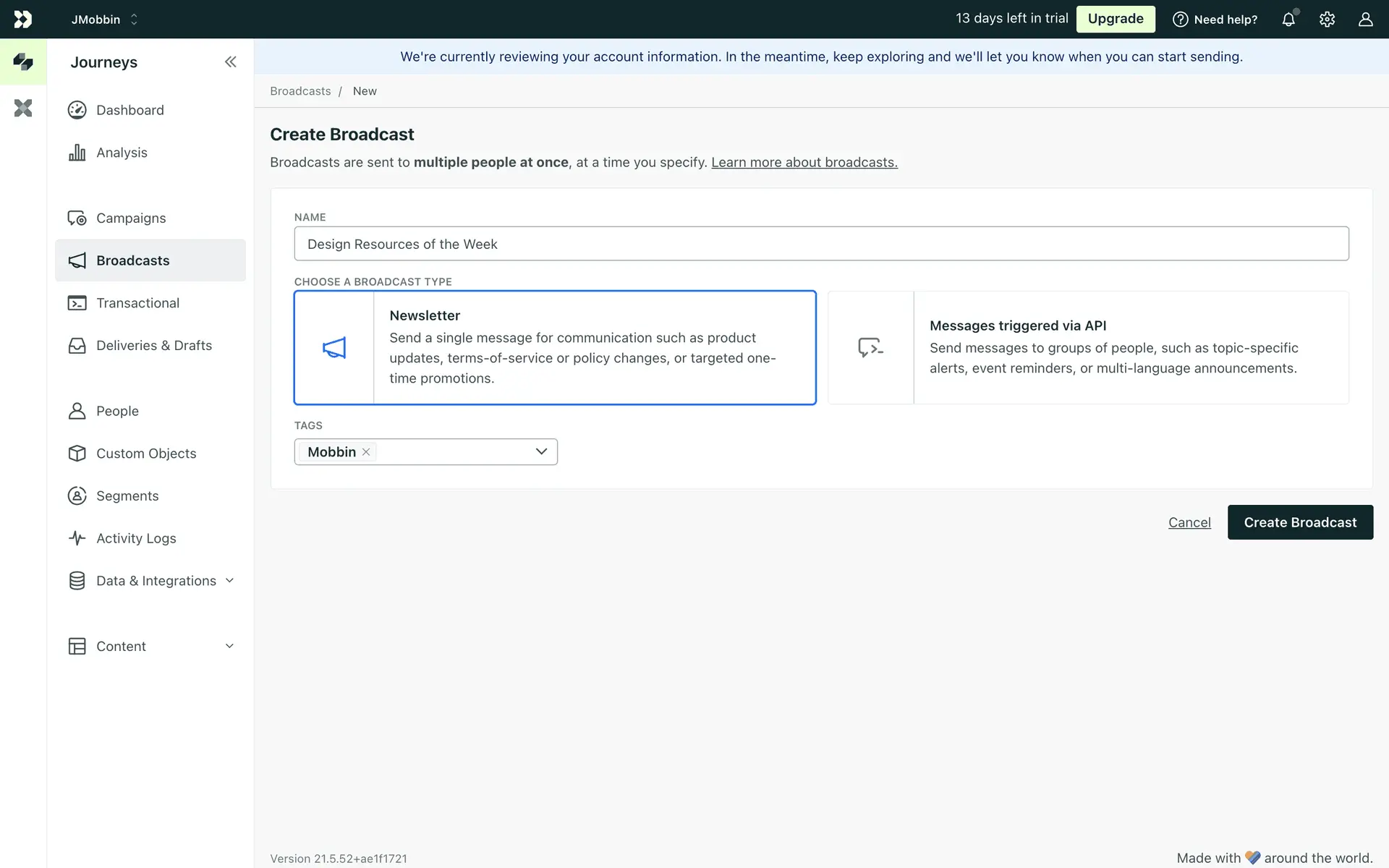Screen dimensions: 1389x868
Task: Open the JMobbin workspace switcher
Action: [x=104, y=20]
